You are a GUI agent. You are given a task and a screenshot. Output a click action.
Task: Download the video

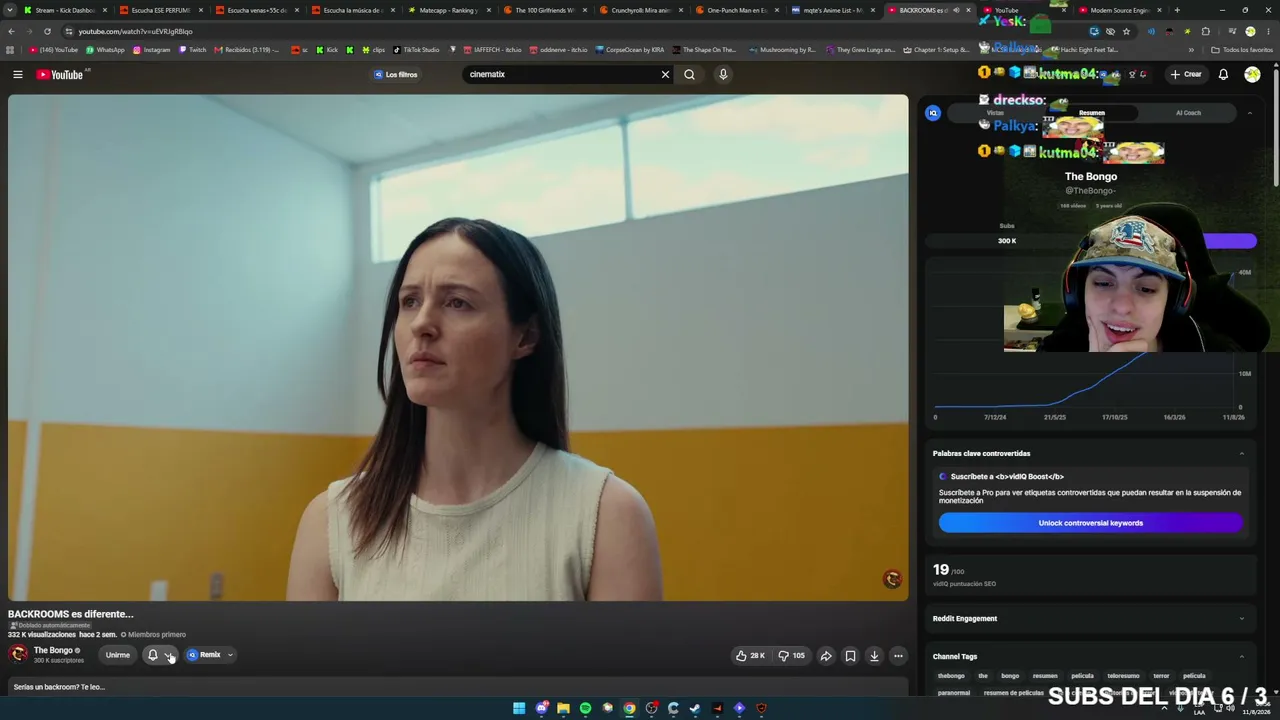(x=874, y=655)
